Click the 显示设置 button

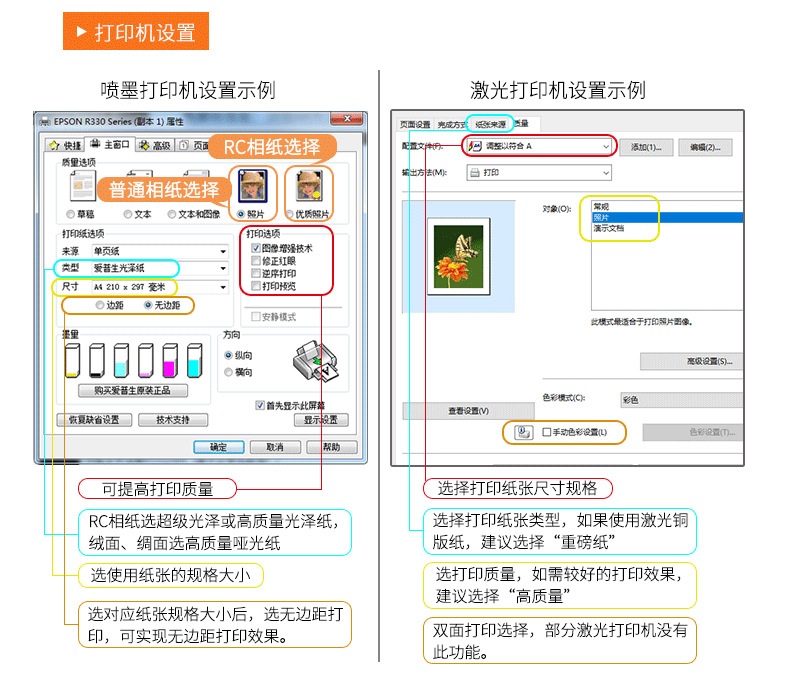321,420
